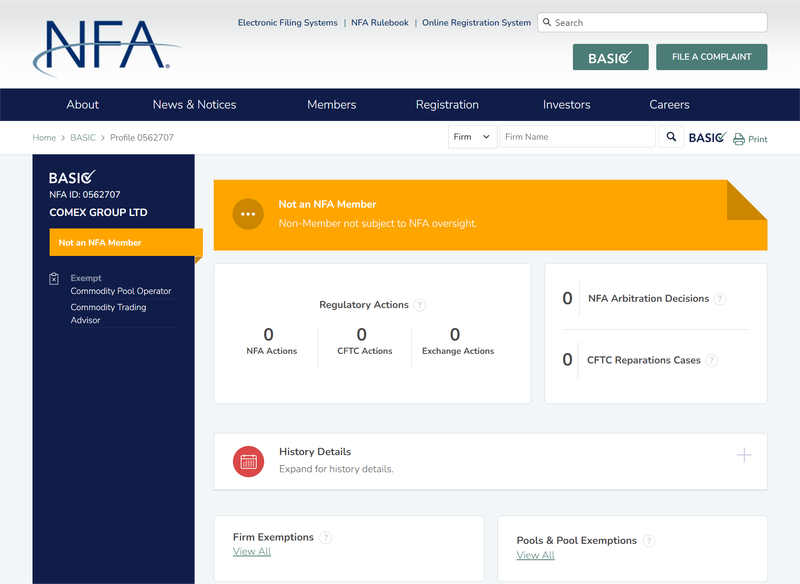Open the Members menu
The image size is (800, 584).
[x=332, y=105]
